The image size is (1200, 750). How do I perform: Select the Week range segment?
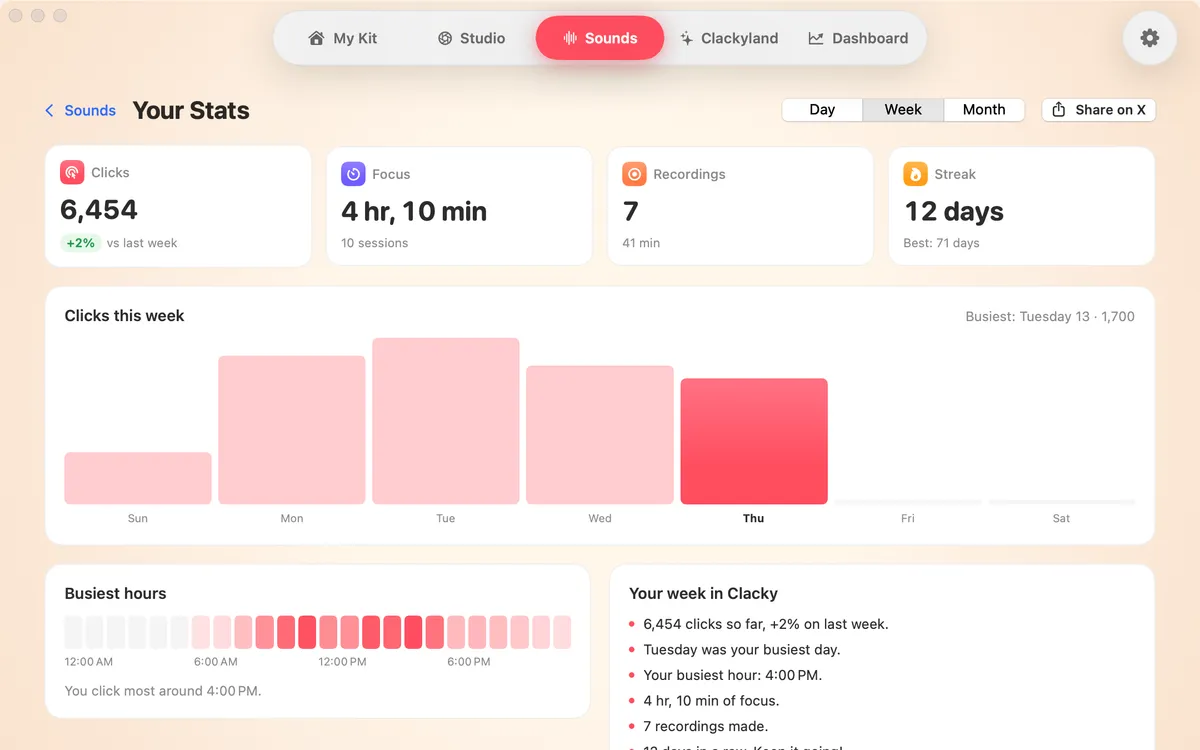(903, 110)
